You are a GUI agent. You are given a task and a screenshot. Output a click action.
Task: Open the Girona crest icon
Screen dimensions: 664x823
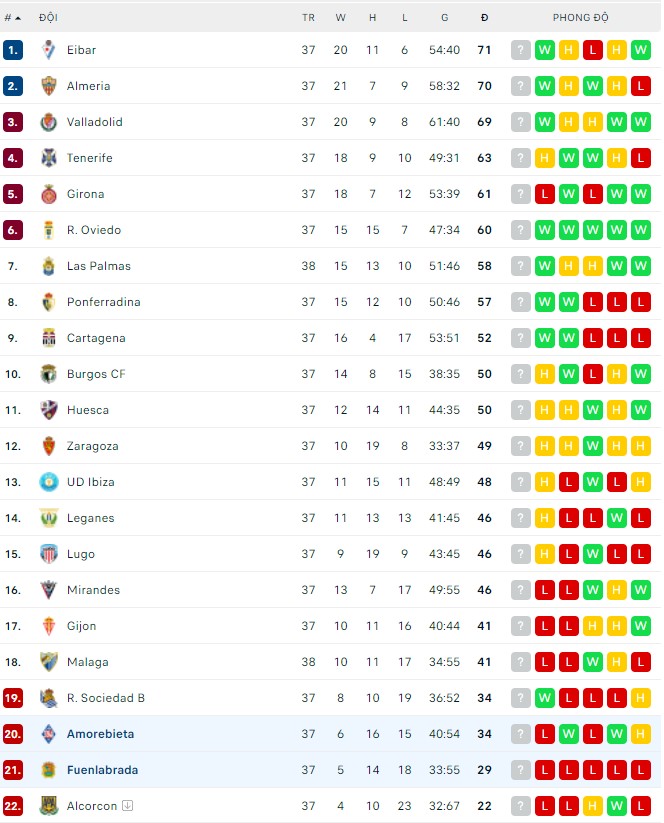click(49, 194)
